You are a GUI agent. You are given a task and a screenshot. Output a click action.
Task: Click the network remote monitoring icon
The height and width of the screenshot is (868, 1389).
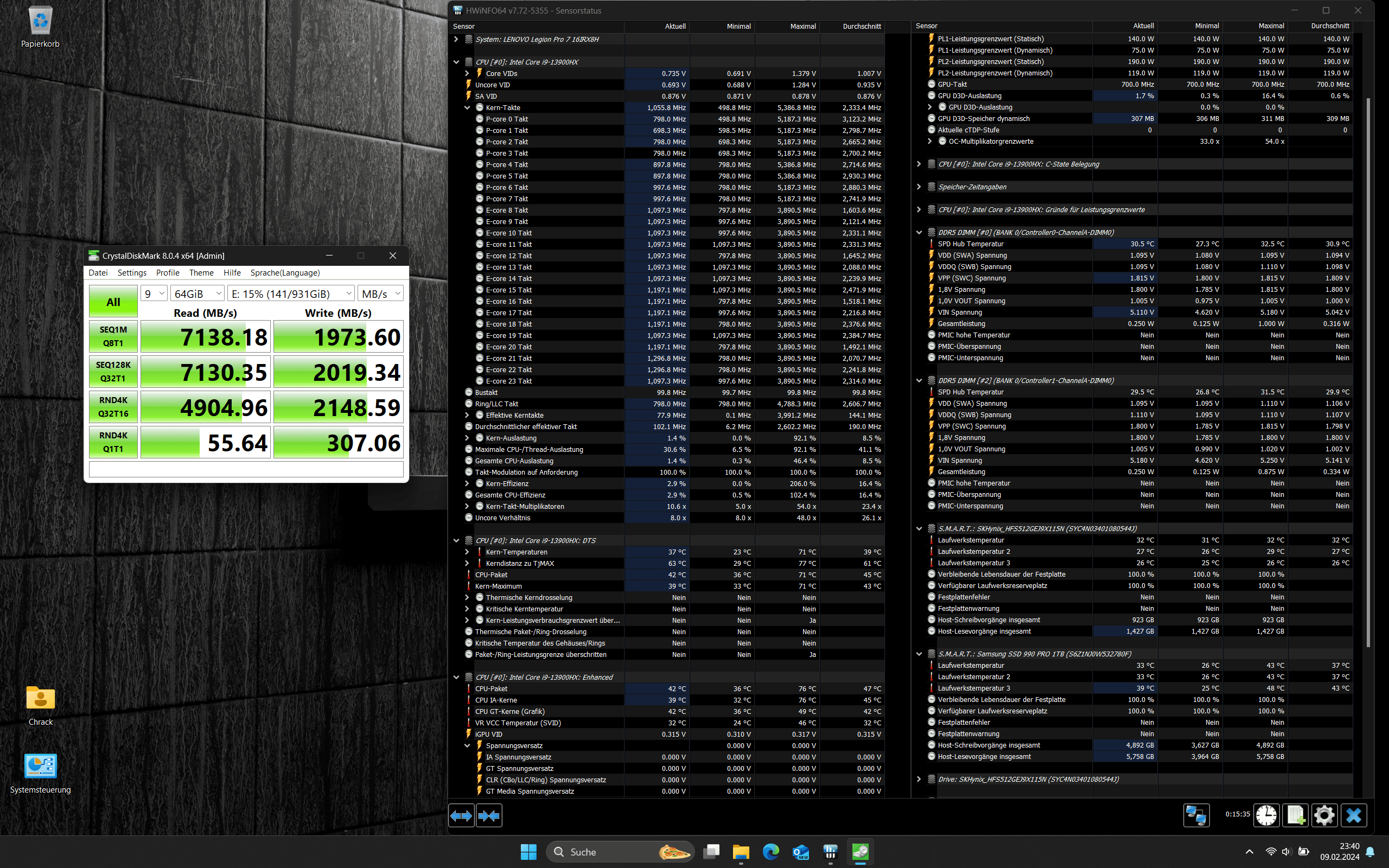(x=1196, y=815)
